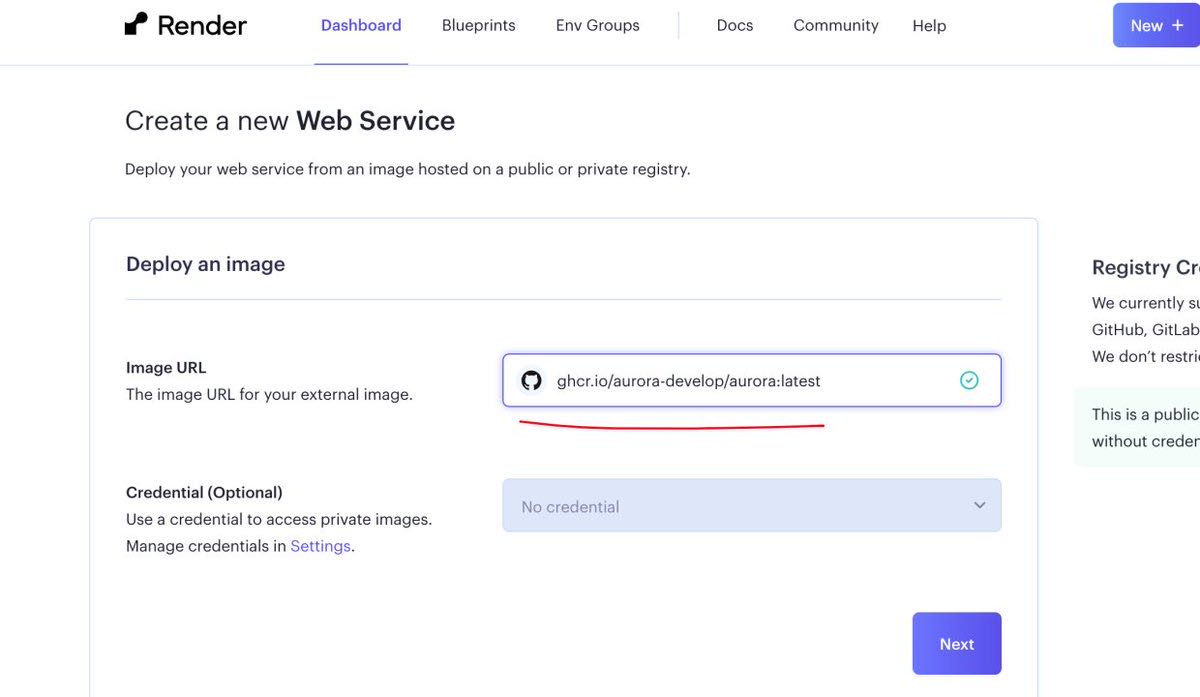
Task: Open the Help menu item
Action: click(928, 26)
